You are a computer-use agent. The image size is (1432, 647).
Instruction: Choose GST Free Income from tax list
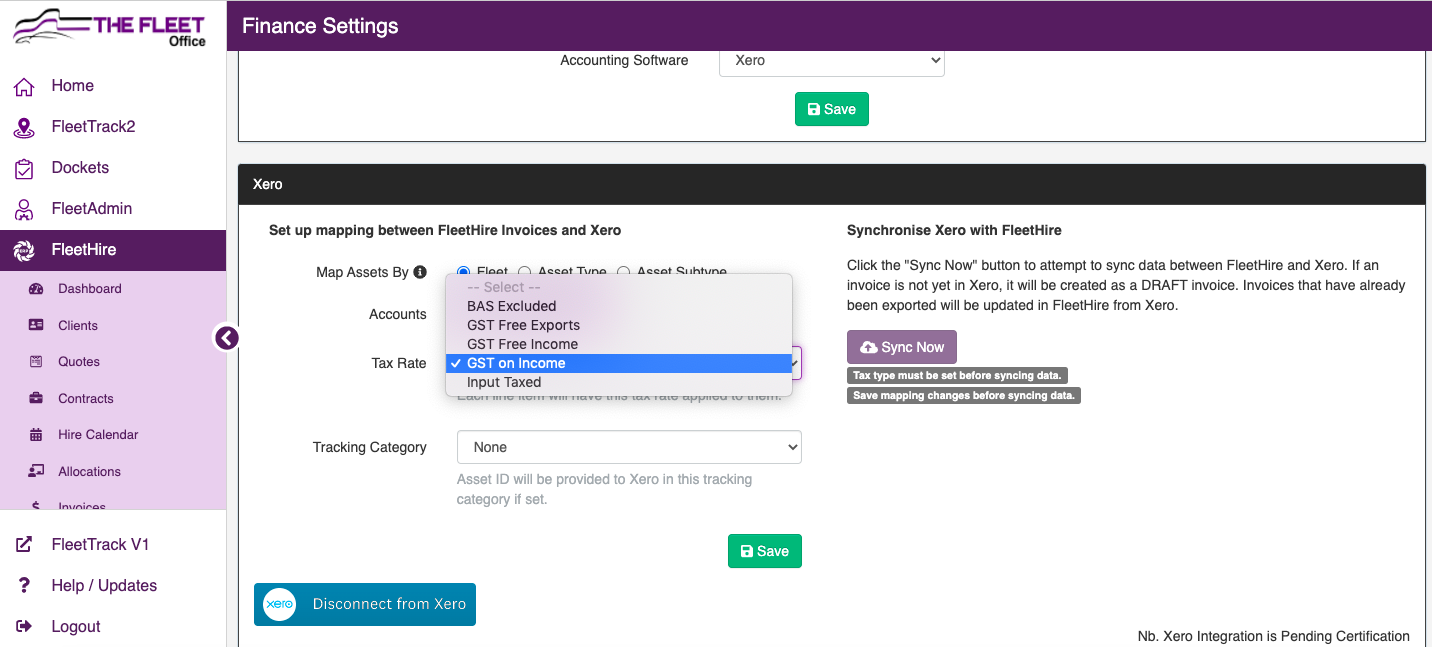click(522, 344)
